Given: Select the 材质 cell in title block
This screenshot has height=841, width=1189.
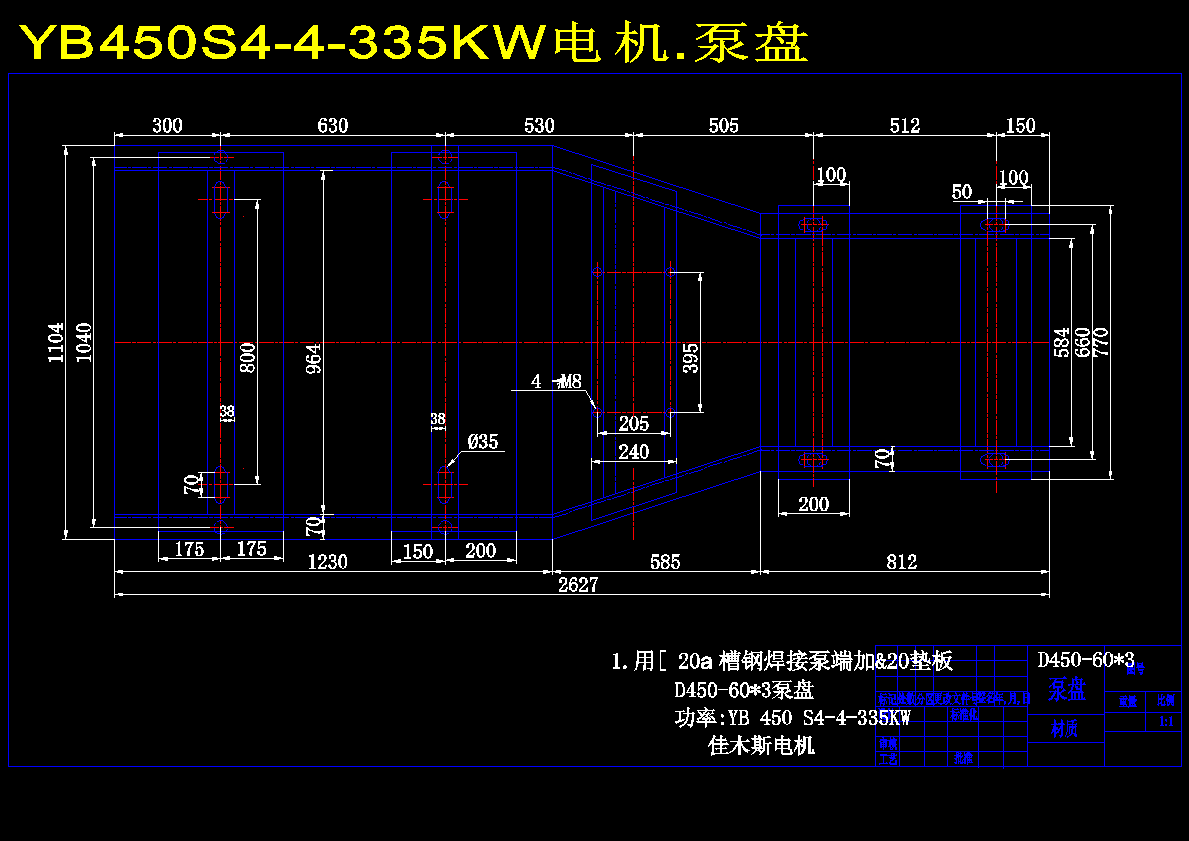Looking at the screenshot, I should pos(1065,729).
